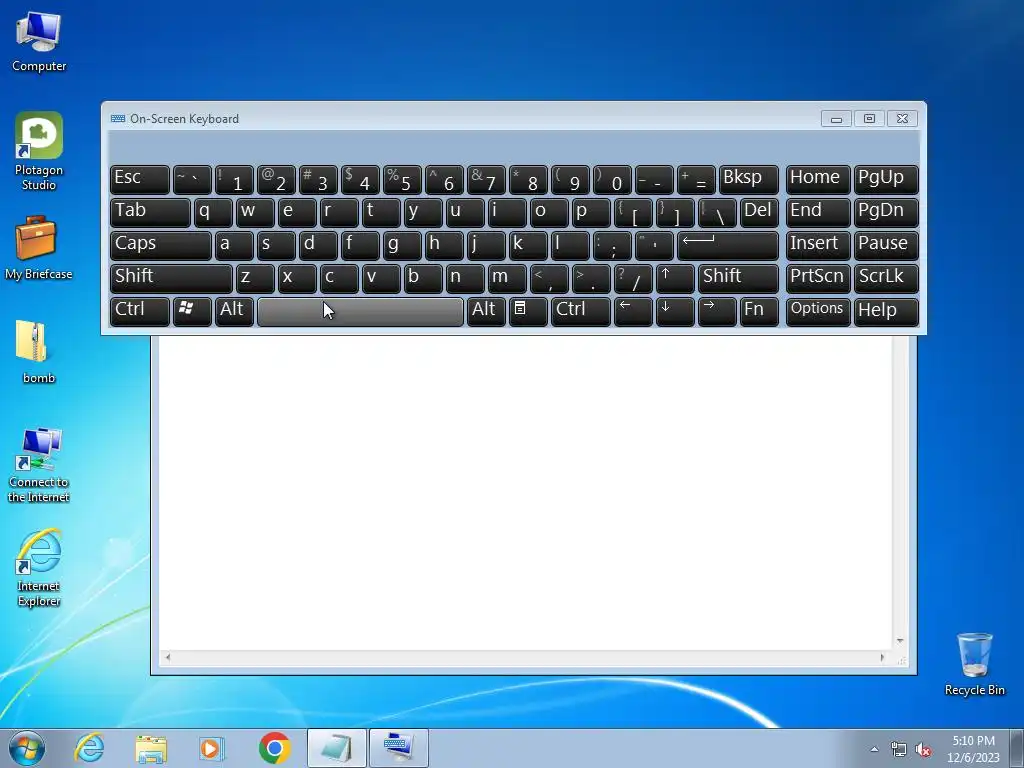
Task: Click the Del key
Action: (760, 213)
